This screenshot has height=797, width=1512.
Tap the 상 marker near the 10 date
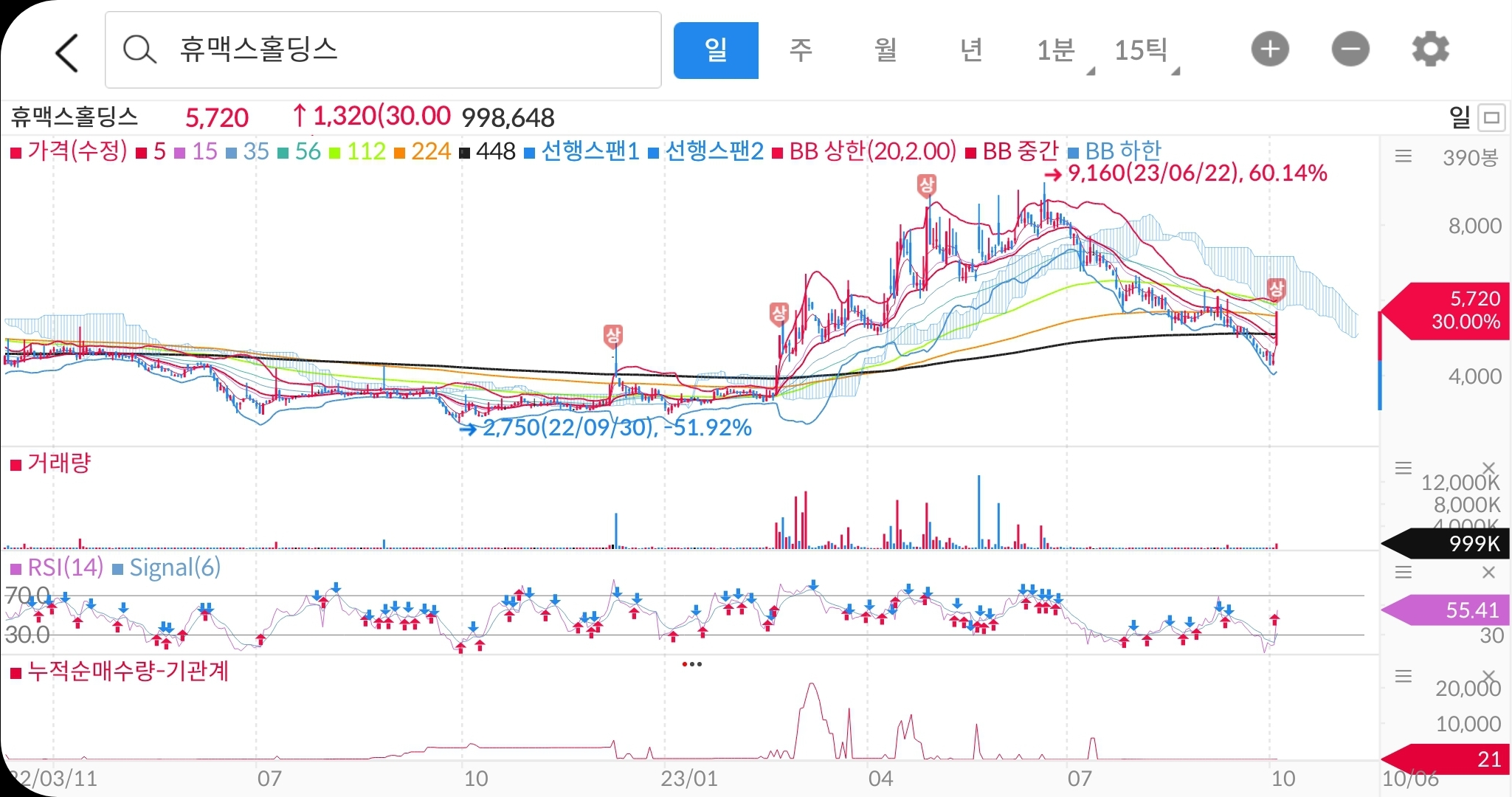1277,289
